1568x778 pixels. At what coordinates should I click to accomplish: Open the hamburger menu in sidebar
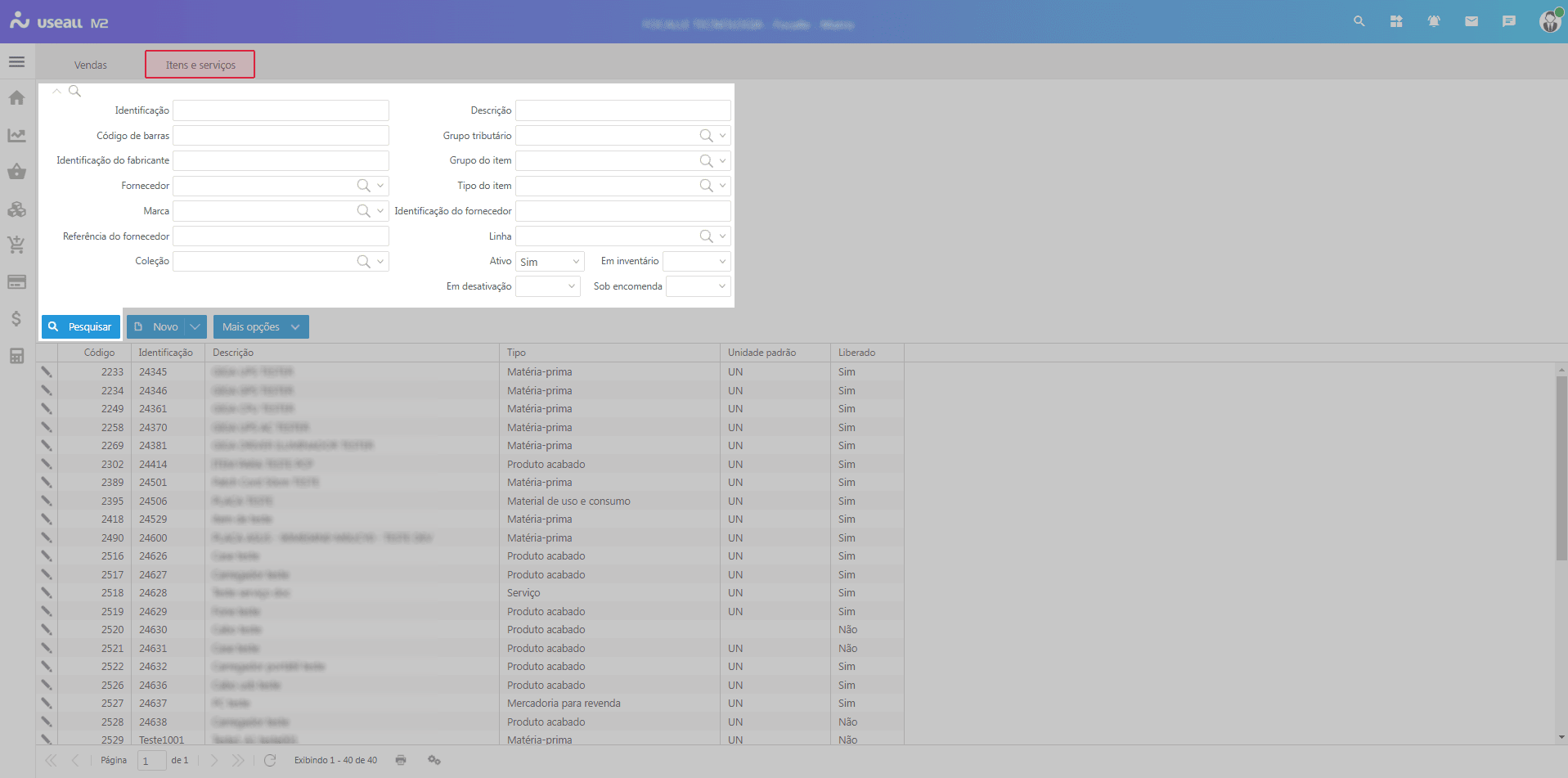click(x=16, y=62)
